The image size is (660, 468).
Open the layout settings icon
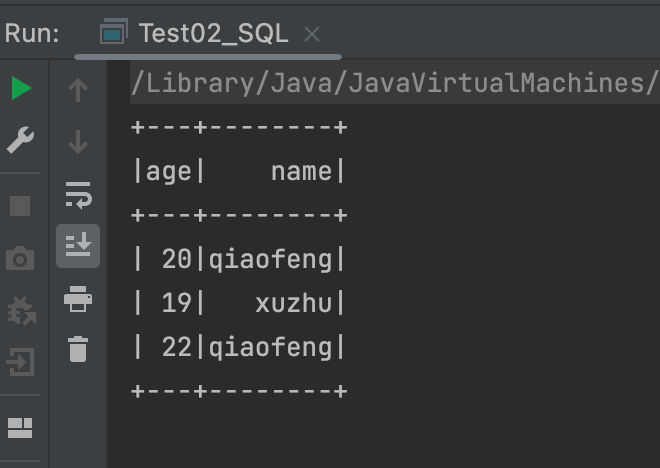(x=21, y=428)
